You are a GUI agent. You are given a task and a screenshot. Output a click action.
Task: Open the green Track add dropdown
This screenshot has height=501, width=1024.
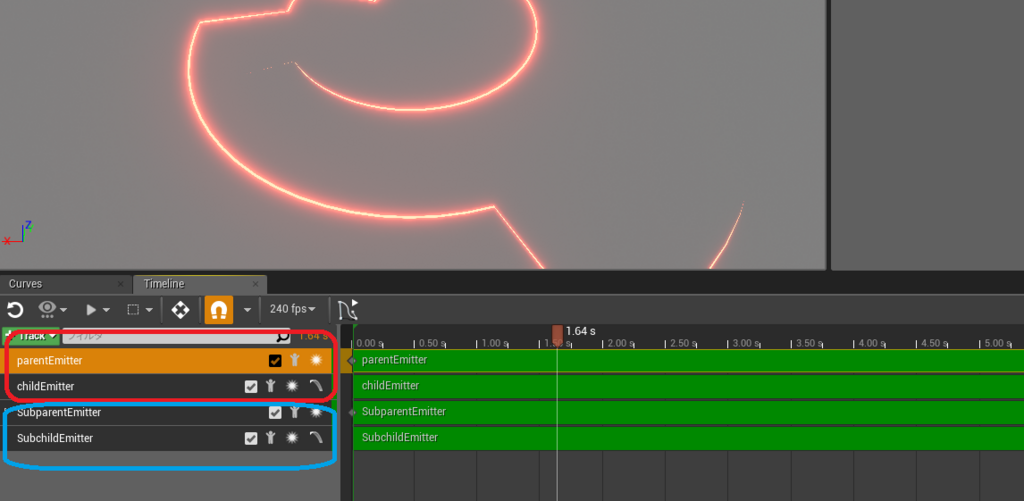pyautogui.click(x=31, y=336)
